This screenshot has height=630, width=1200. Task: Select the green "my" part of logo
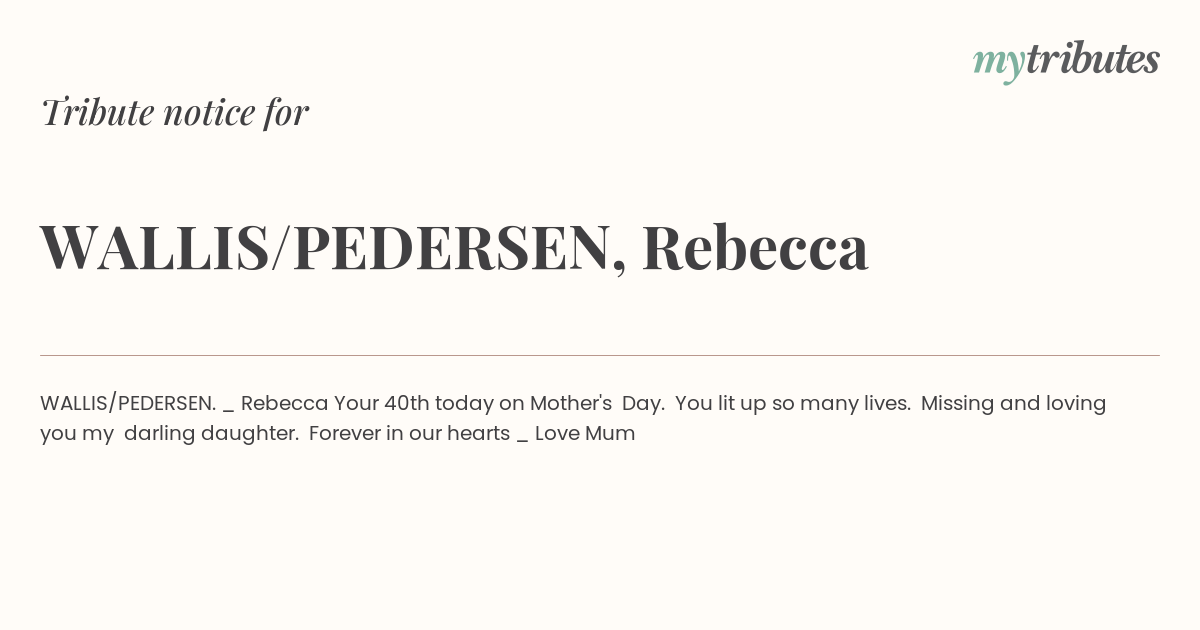pyautogui.click(x=999, y=65)
